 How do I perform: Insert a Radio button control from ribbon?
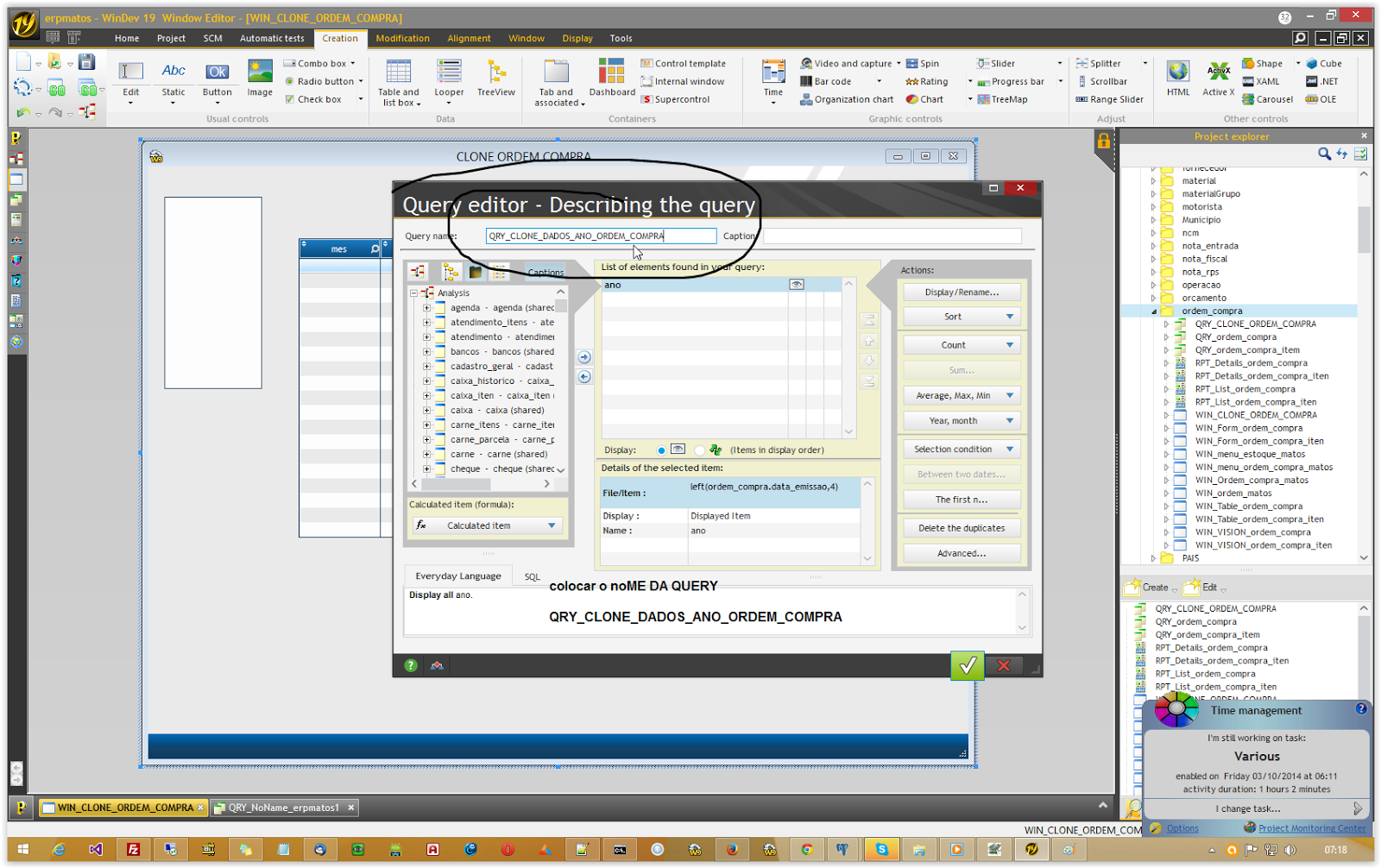tap(319, 81)
